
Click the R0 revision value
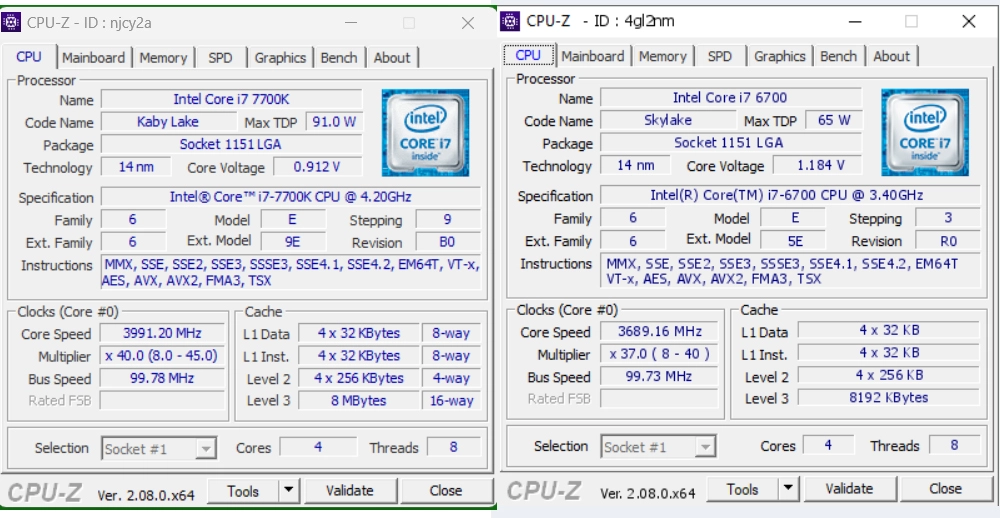pyautogui.click(x=948, y=240)
